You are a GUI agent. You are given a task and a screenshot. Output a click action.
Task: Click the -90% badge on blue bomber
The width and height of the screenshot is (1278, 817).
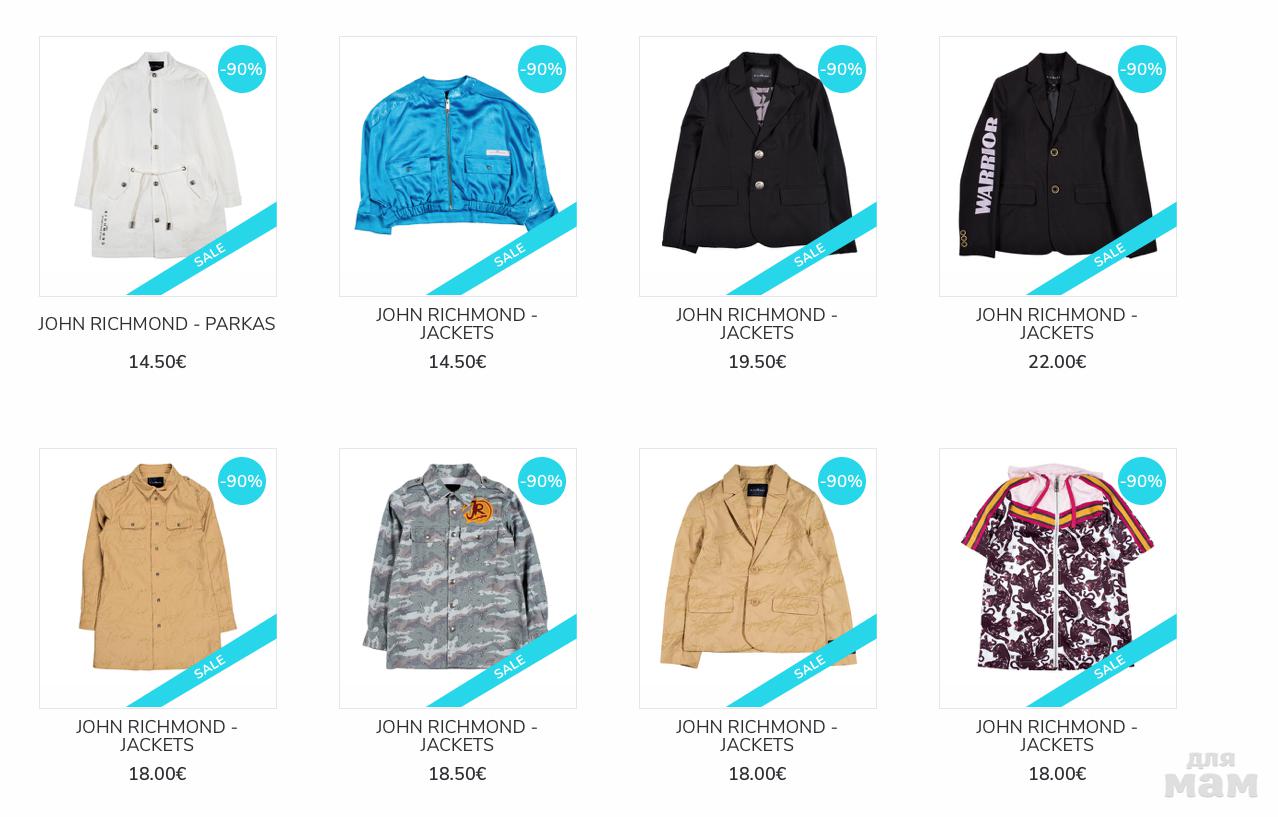[542, 69]
